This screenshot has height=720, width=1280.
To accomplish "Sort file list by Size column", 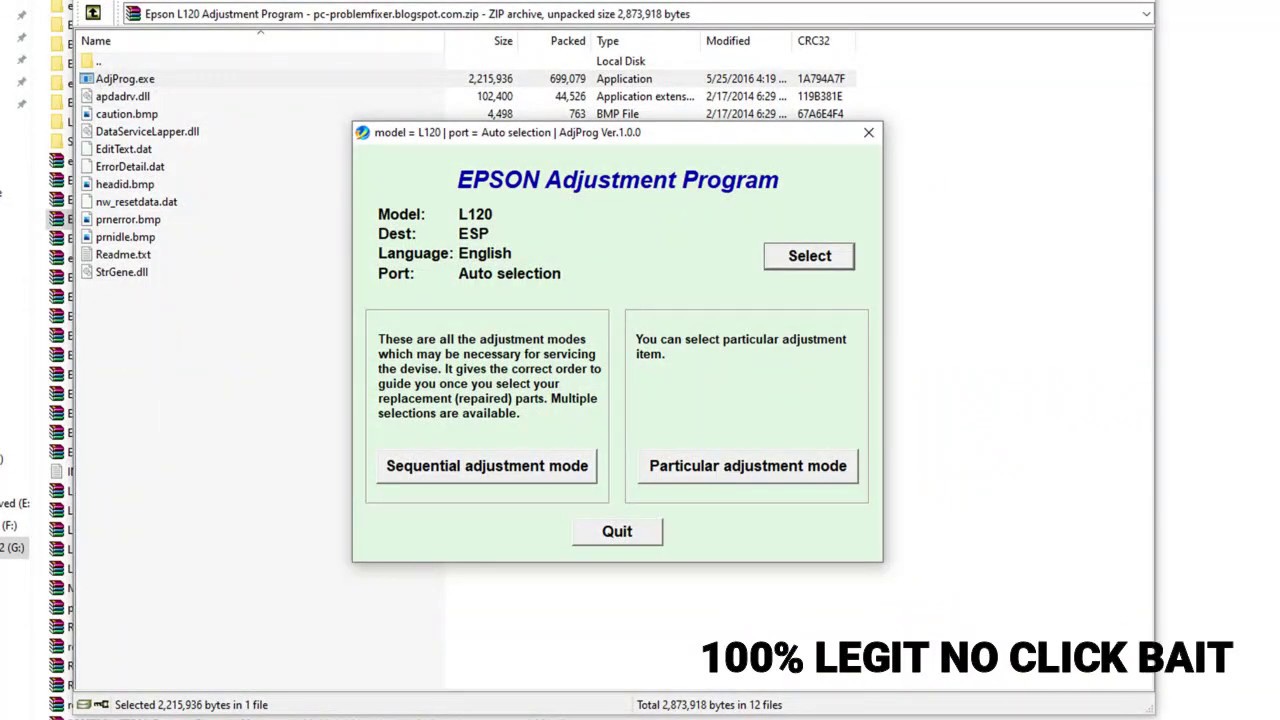I will [503, 41].
